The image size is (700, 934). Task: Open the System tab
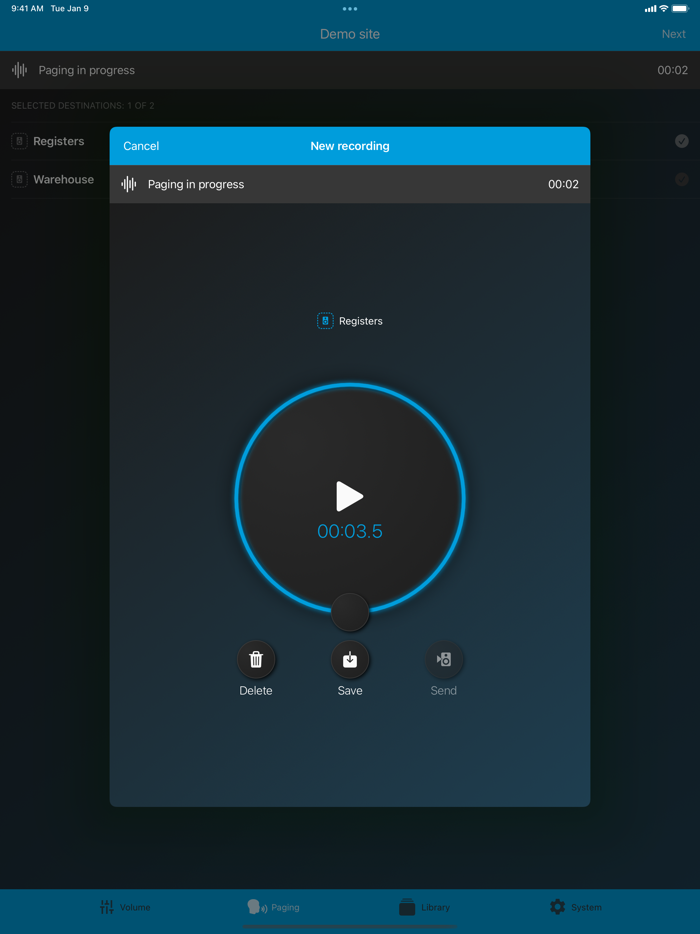point(575,907)
